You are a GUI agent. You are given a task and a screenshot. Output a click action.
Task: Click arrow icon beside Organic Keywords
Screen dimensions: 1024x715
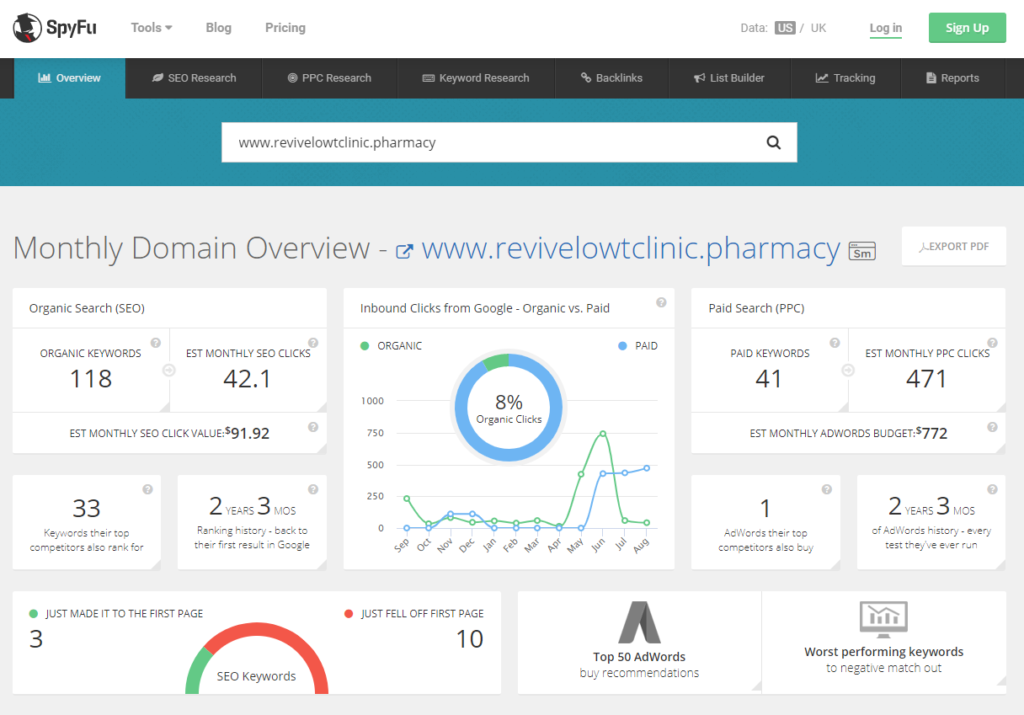(168, 370)
